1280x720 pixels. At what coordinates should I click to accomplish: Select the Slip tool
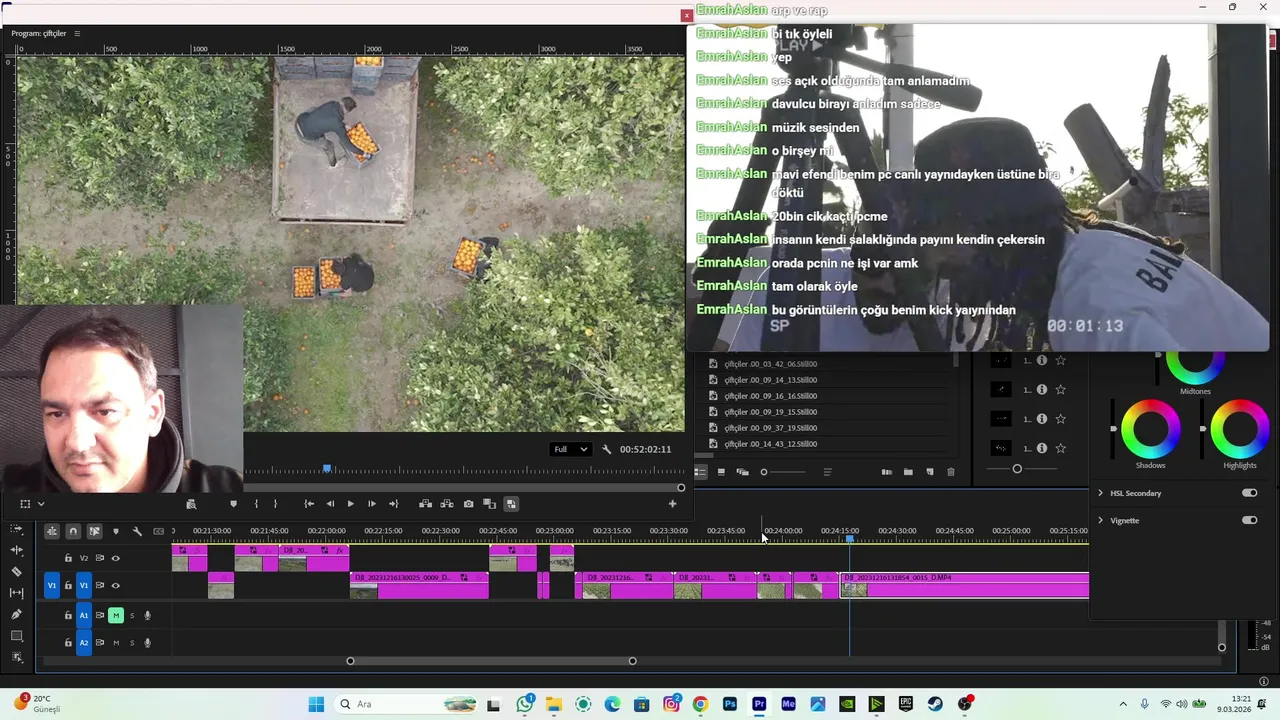pyautogui.click(x=16, y=593)
